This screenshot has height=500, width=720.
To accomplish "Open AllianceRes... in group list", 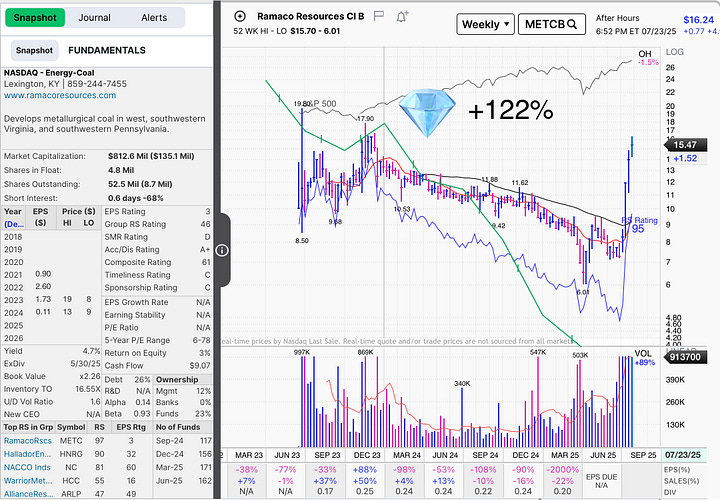I will [x=27, y=494].
